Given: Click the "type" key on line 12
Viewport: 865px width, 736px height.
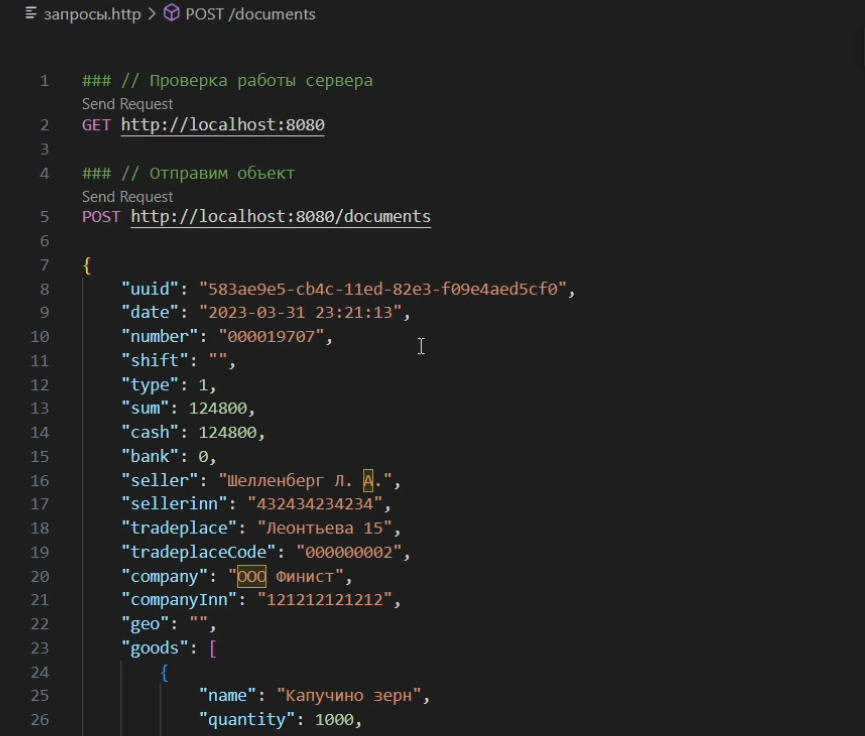Looking at the screenshot, I should point(149,385).
